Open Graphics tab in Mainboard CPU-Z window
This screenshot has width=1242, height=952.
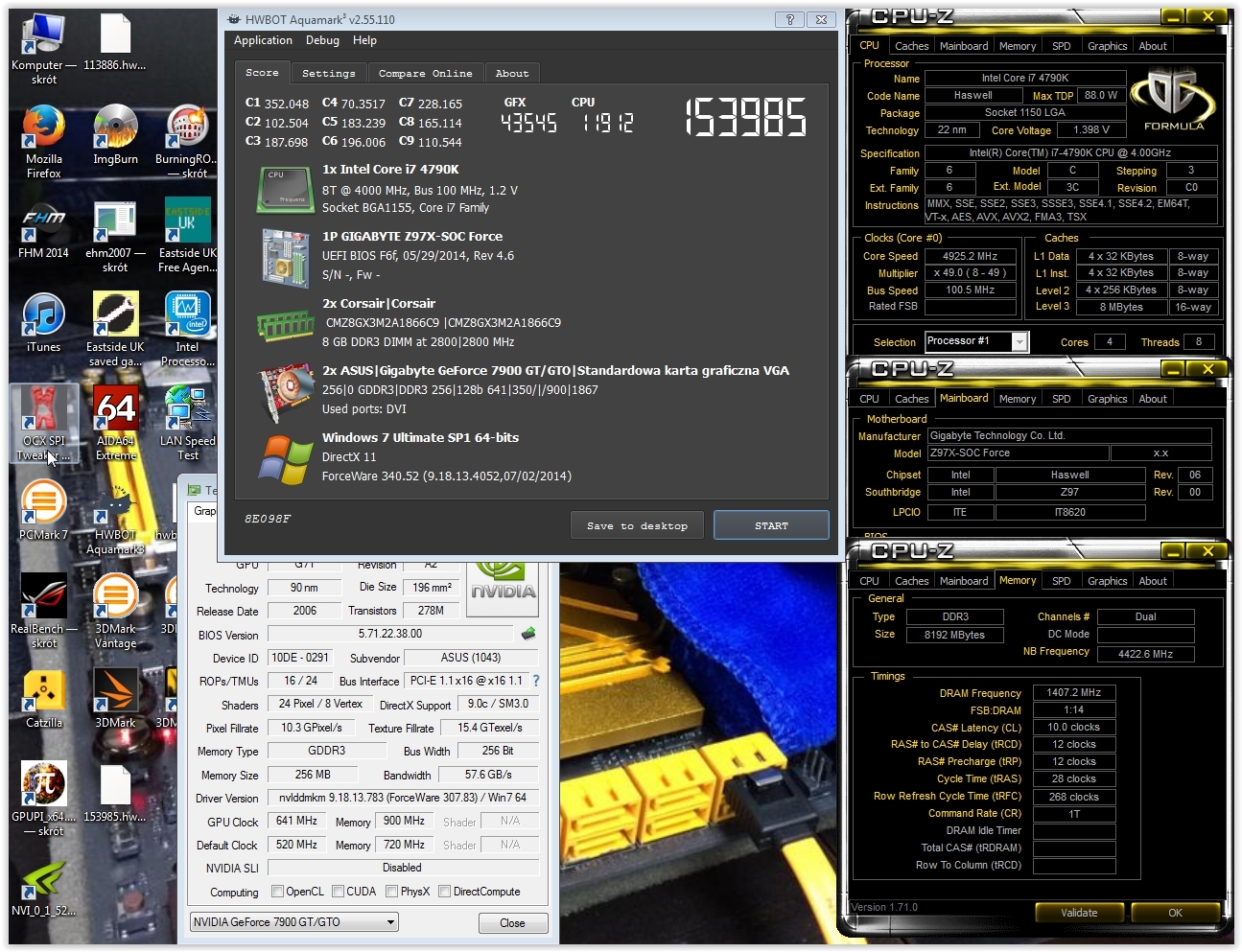tap(1107, 399)
